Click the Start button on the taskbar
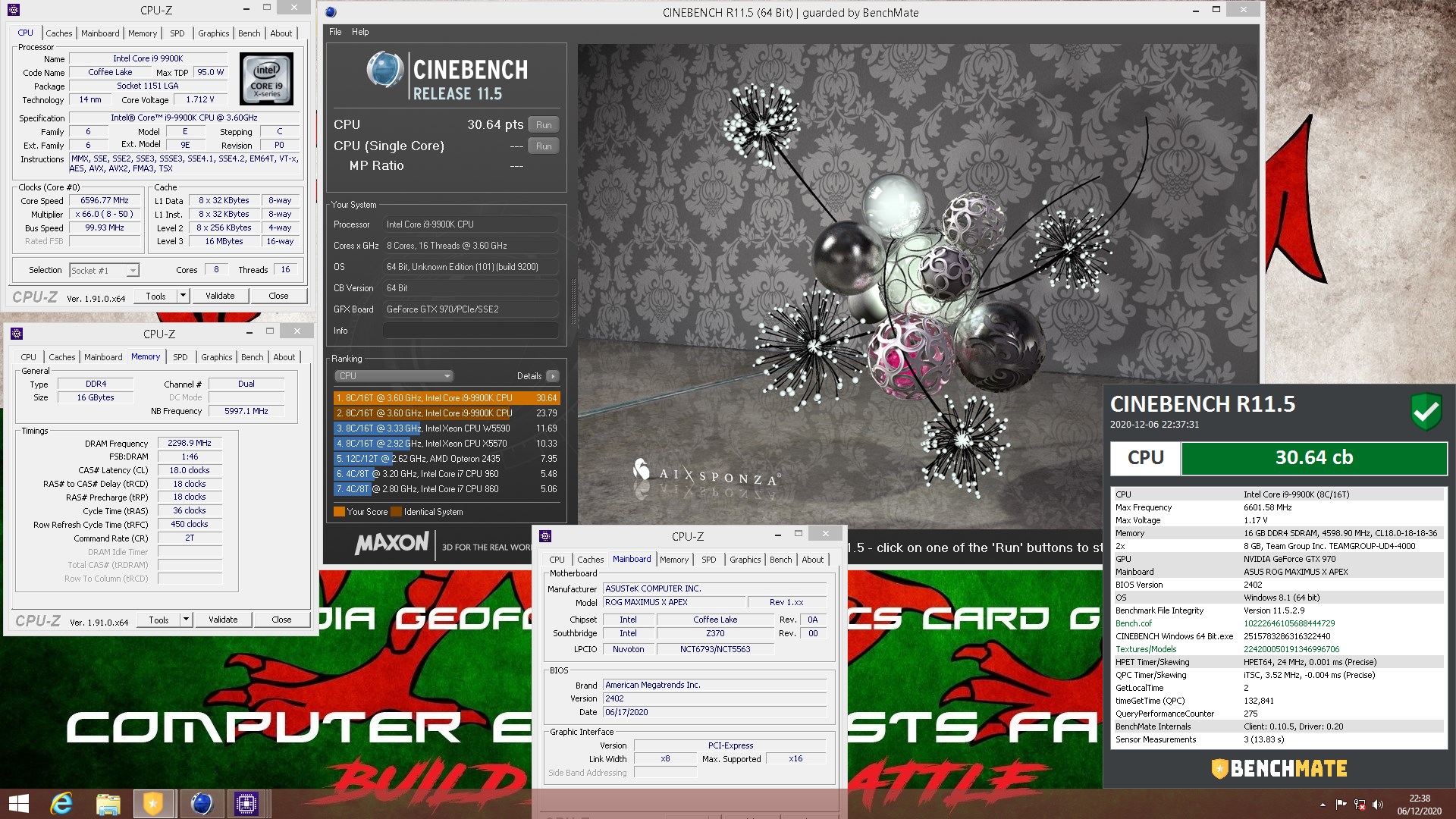 (x=18, y=803)
